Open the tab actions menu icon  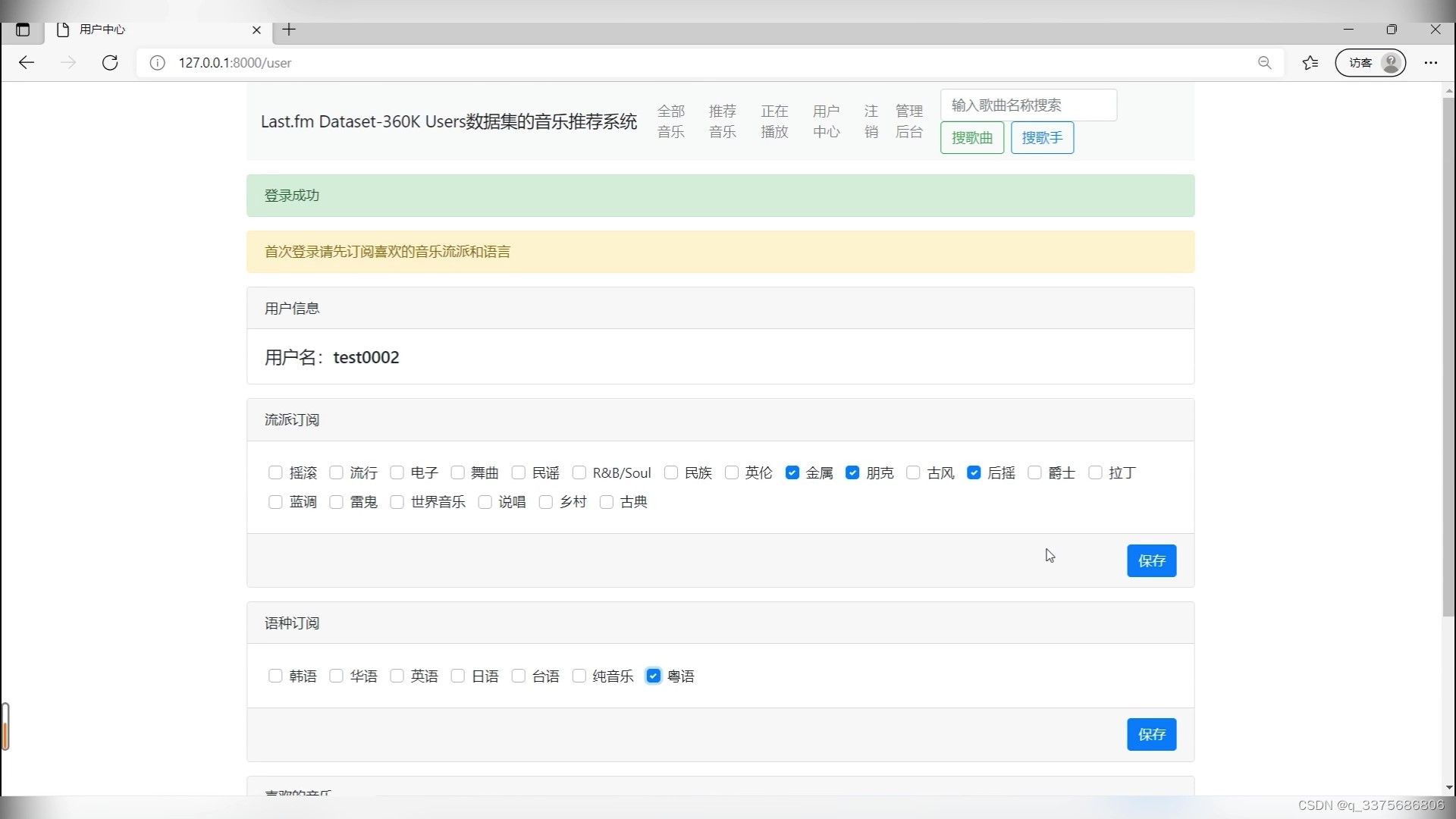click(23, 30)
